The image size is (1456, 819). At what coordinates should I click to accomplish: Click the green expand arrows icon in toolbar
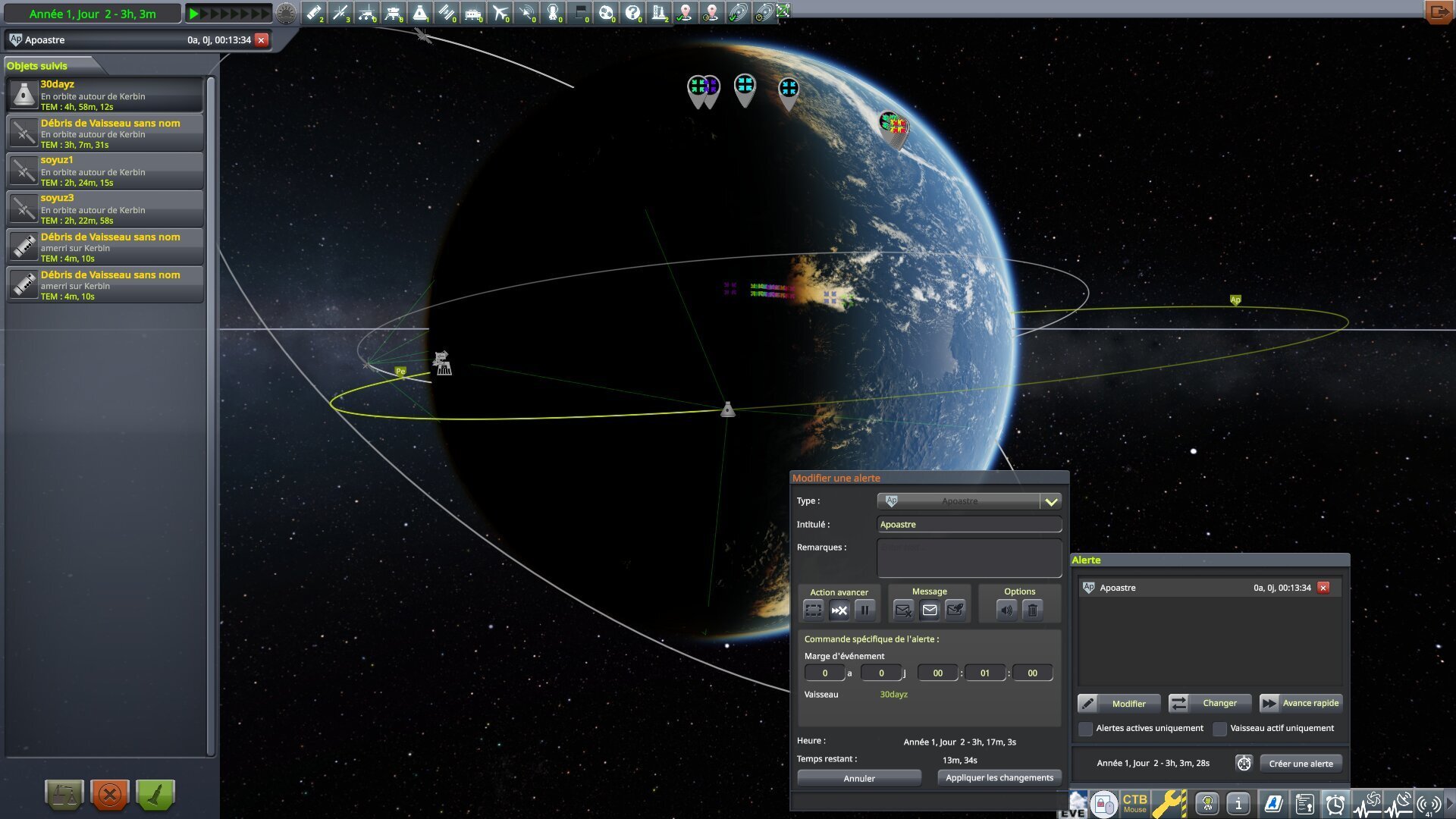[x=783, y=11]
